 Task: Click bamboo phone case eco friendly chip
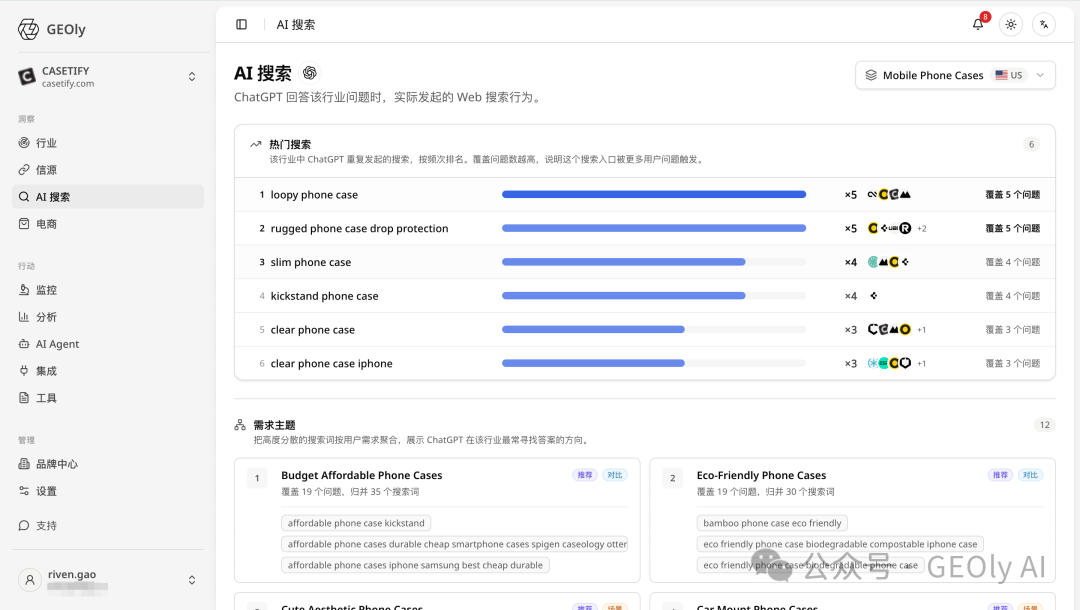coord(772,523)
